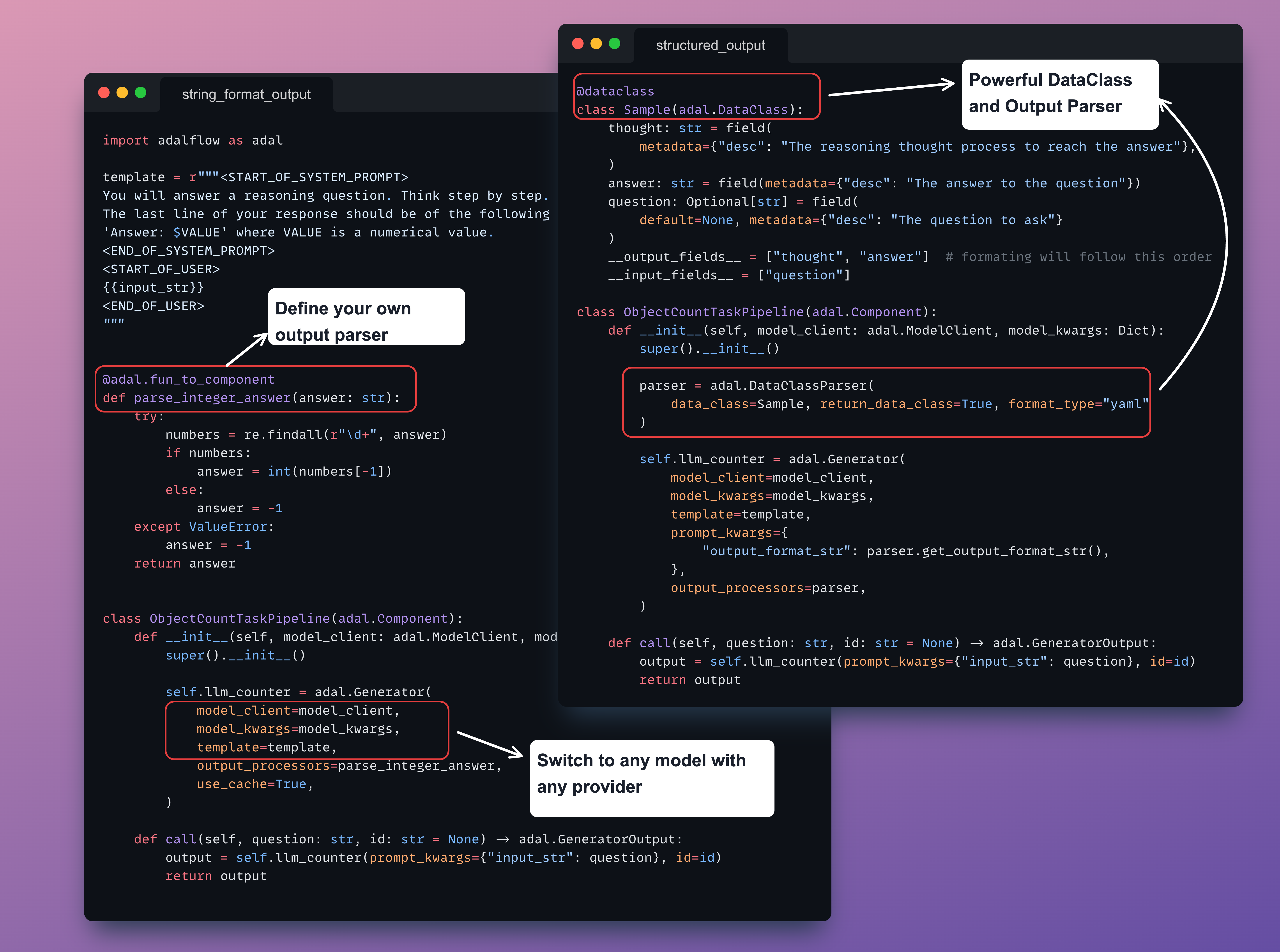Image resolution: width=1280 pixels, height=952 pixels.
Task: Click the @dataclass decorator line
Action: click(x=615, y=92)
